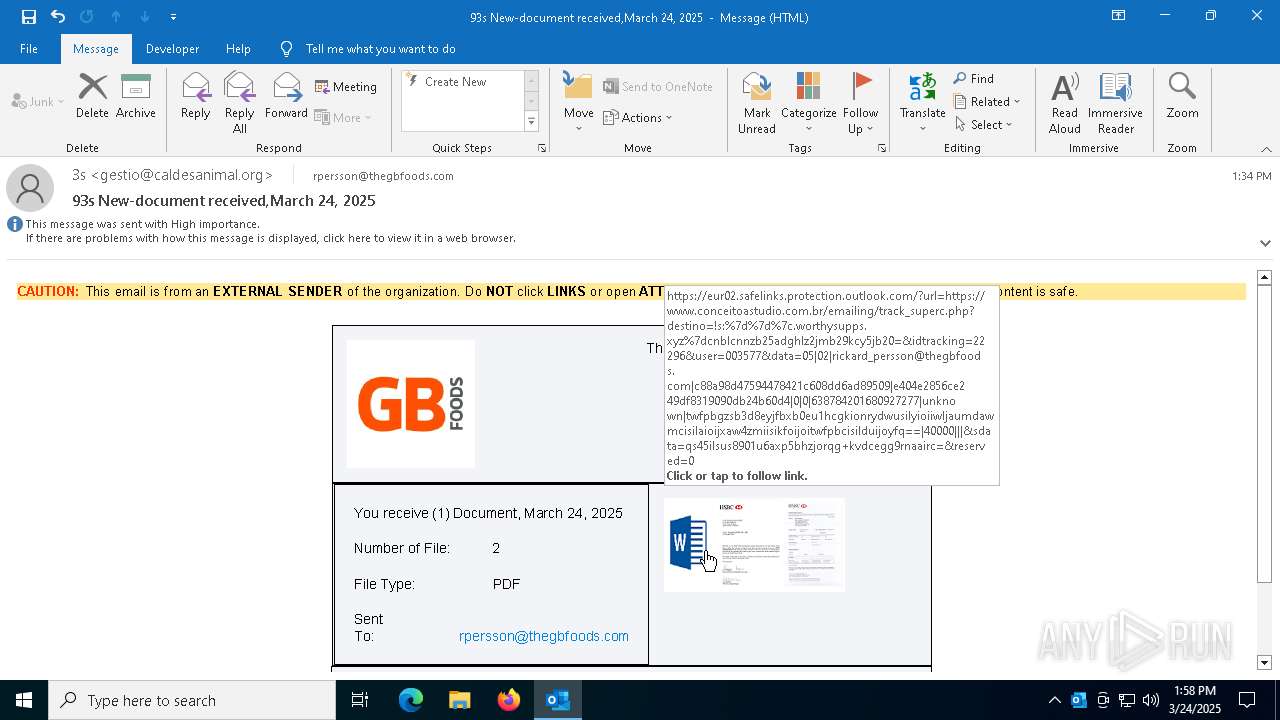Go to the next item arrow
This screenshot has height=720, width=1280.
145,17
